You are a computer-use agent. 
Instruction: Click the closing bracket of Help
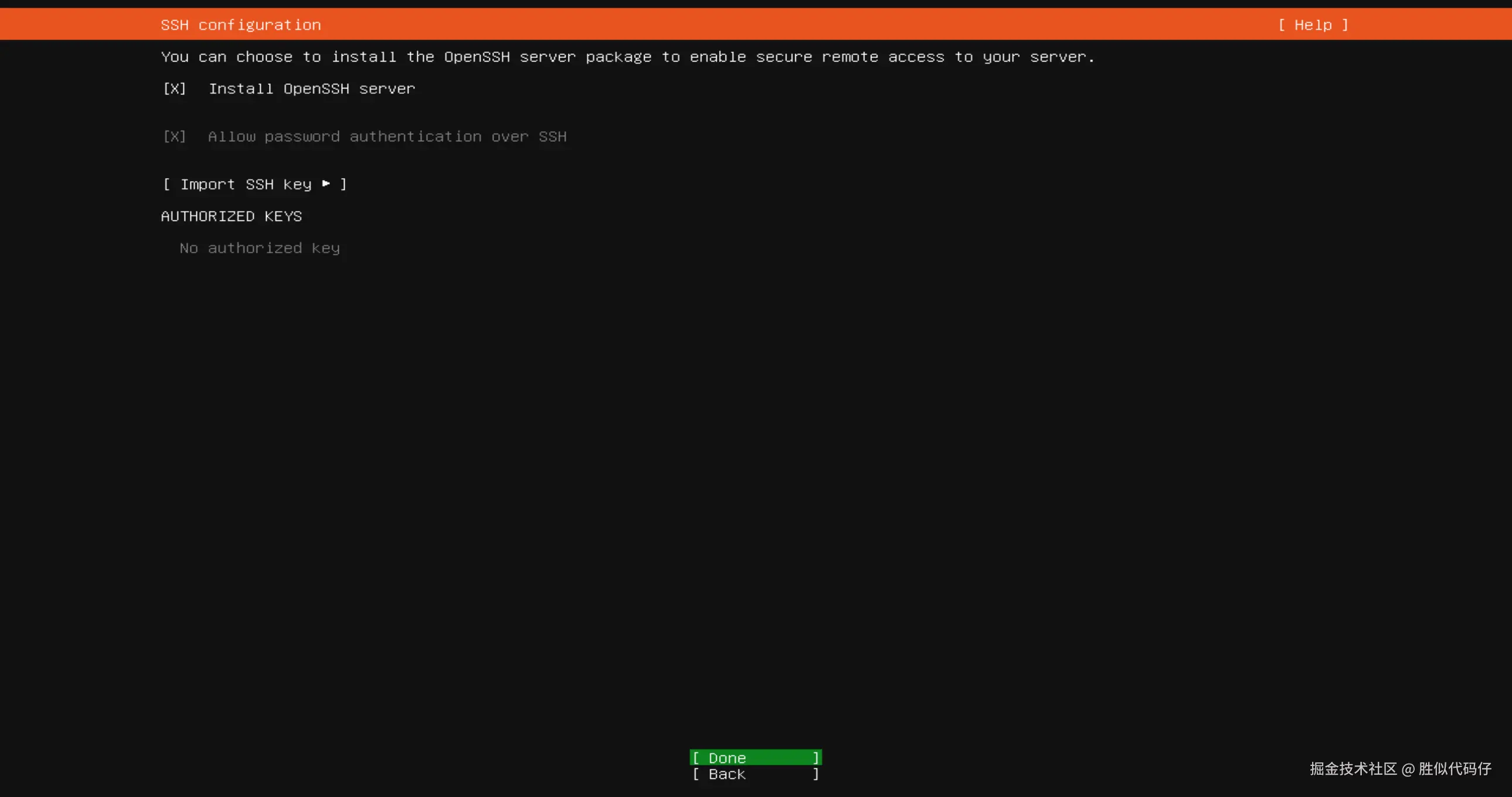pos(1345,25)
